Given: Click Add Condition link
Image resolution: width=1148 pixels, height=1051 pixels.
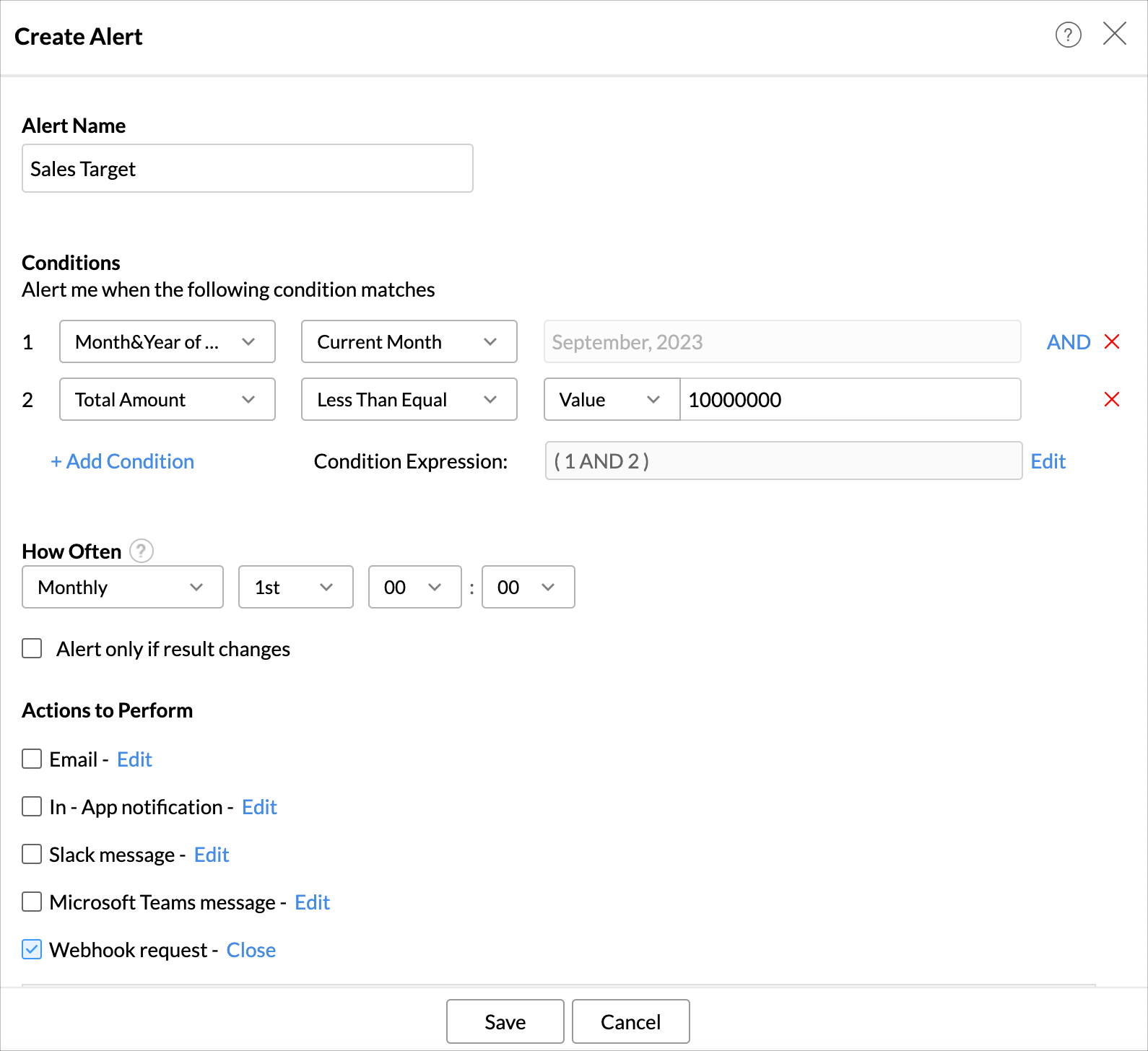Looking at the screenshot, I should click(x=123, y=461).
